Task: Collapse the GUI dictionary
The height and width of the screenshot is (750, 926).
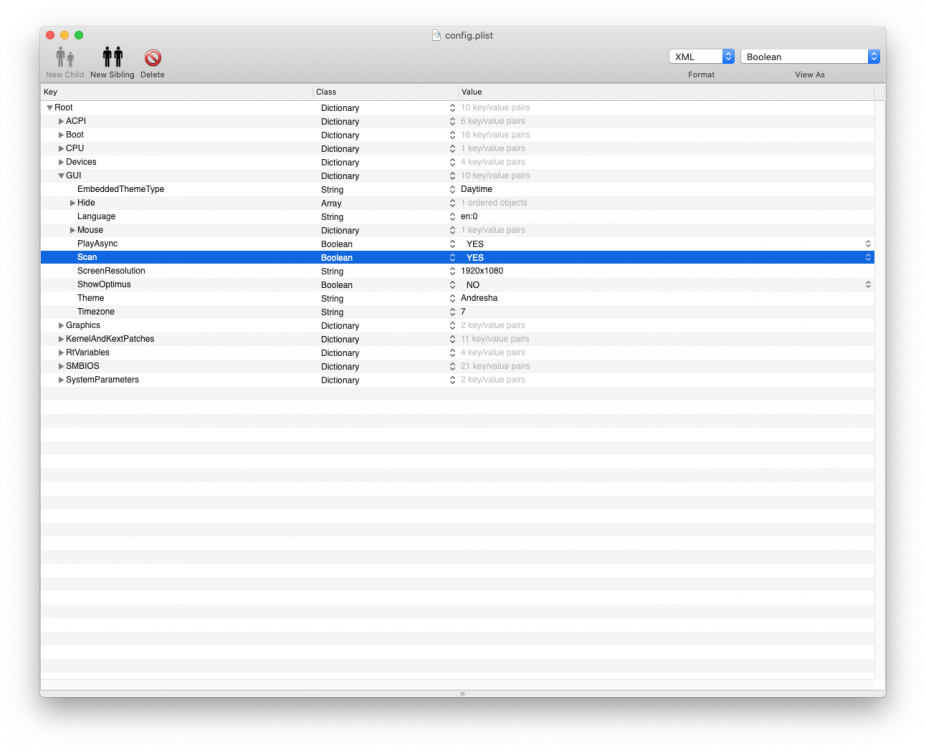Action: (x=61, y=176)
